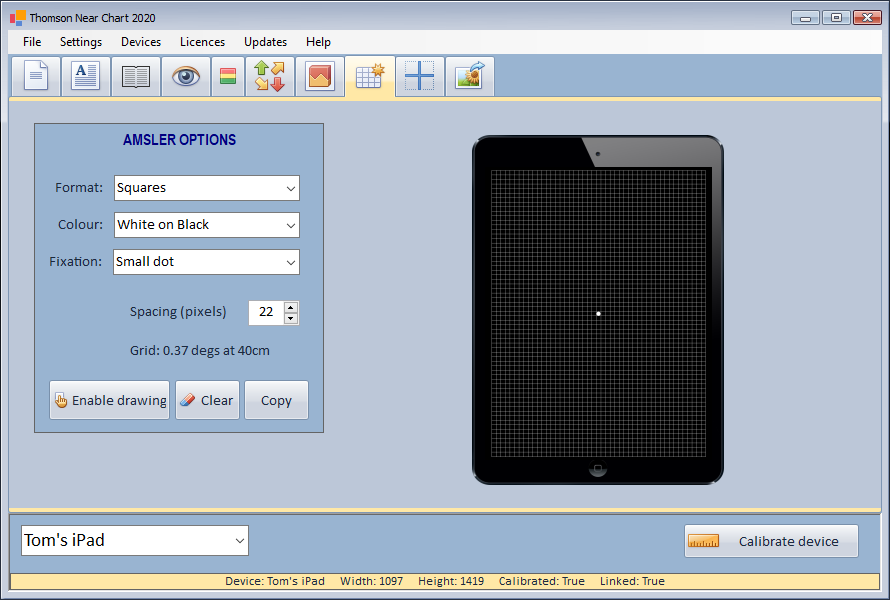Expand the Fixation dropdown Small dot
Viewport: 890px width, 600px height.
[207, 262]
